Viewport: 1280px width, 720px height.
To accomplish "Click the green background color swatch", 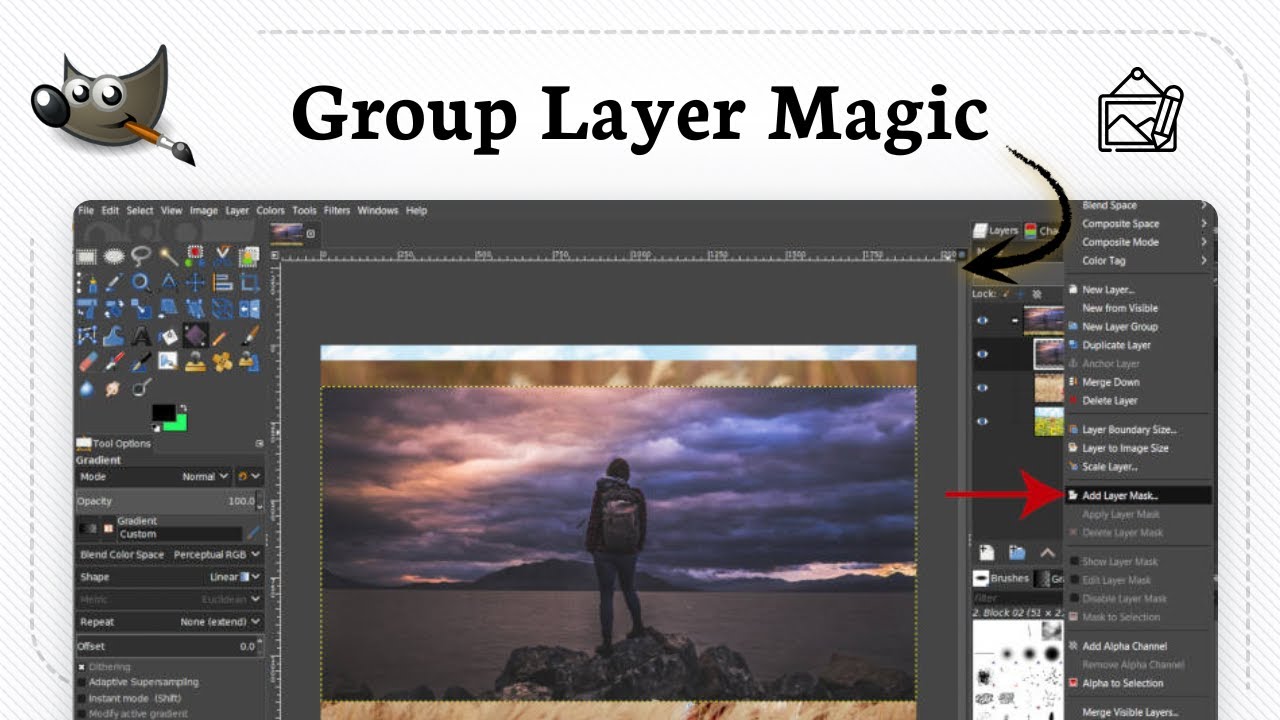I will coord(178,425).
